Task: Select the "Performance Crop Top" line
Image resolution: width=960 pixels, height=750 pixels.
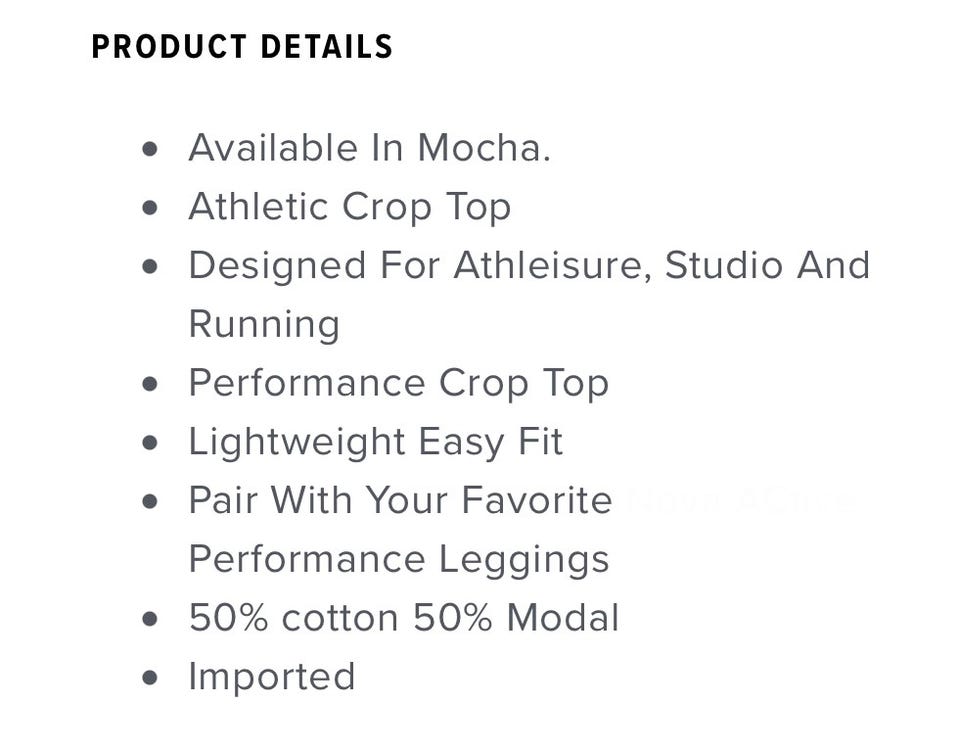Action: point(398,383)
